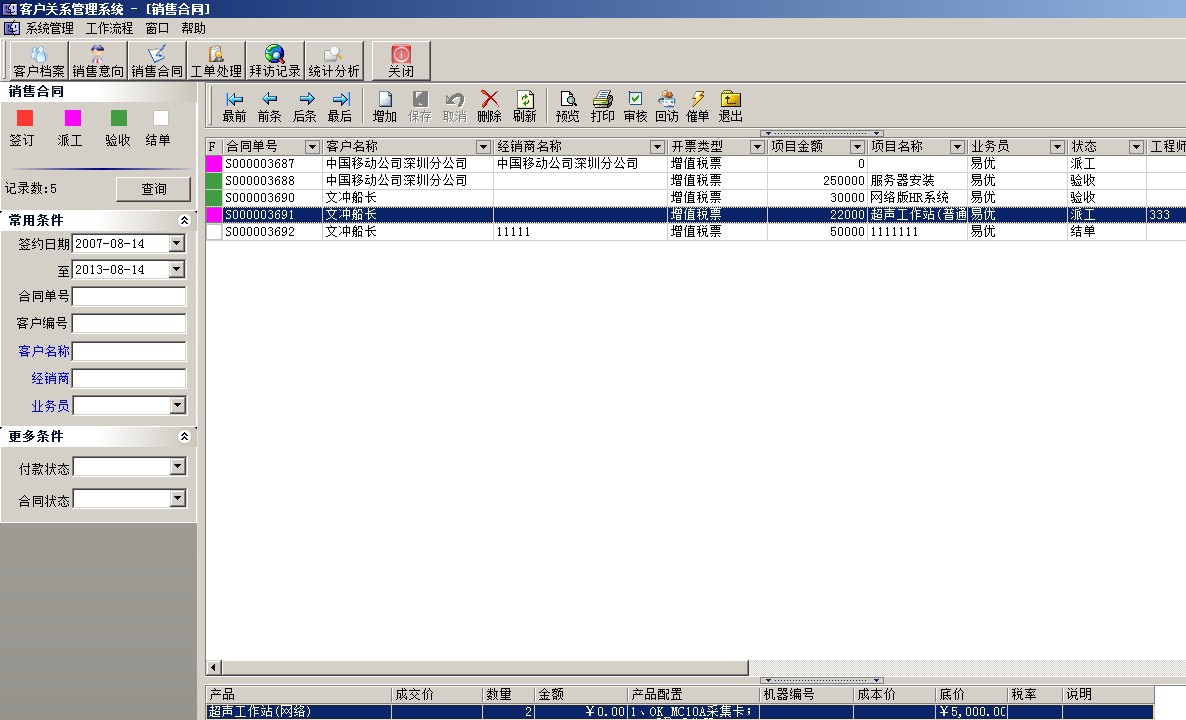The height and width of the screenshot is (720, 1186).
Task: Open the 业务员 dropdown in the search panel
Action: pos(176,405)
